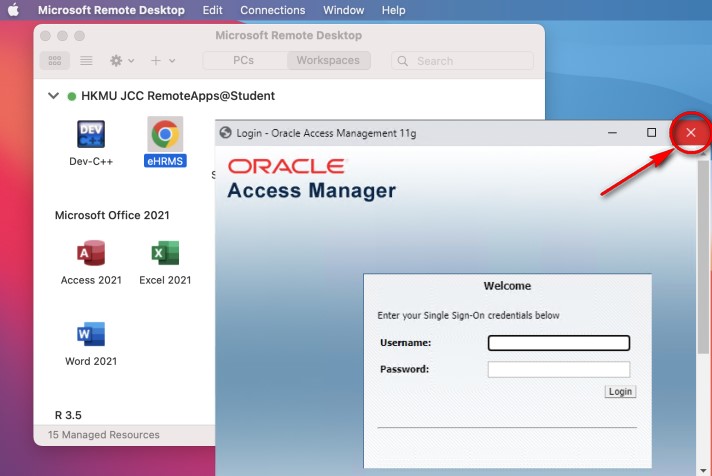The image size is (712, 476).
Task: Click the 15 Managed Resources status text
Action: pyautogui.click(x=104, y=435)
